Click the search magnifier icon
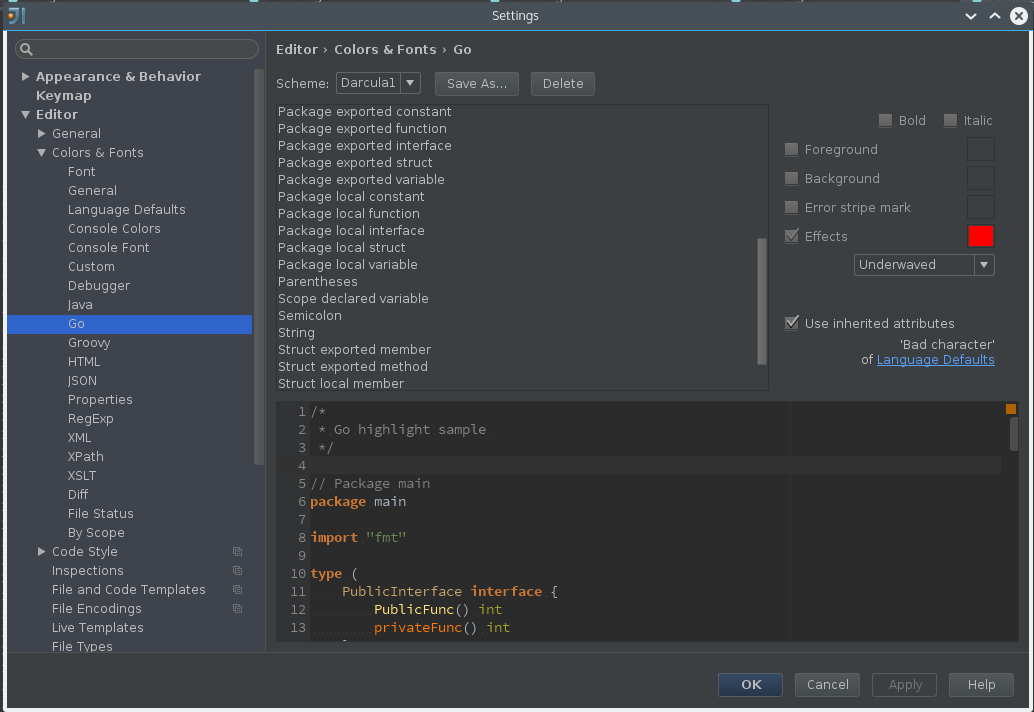 pyautogui.click(x=26, y=49)
